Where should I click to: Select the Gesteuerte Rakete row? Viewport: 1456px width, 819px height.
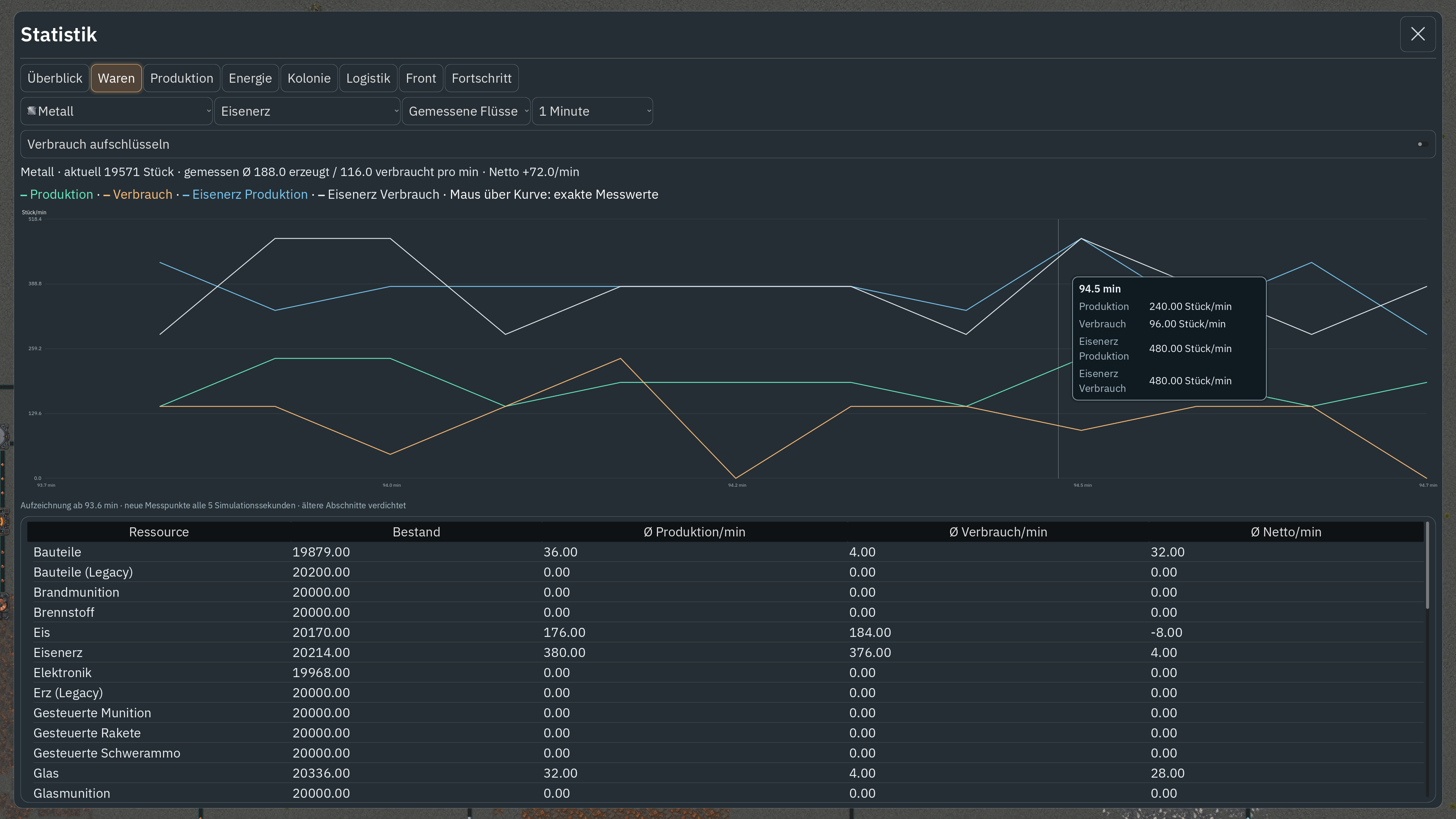pyautogui.click(x=725, y=733)
